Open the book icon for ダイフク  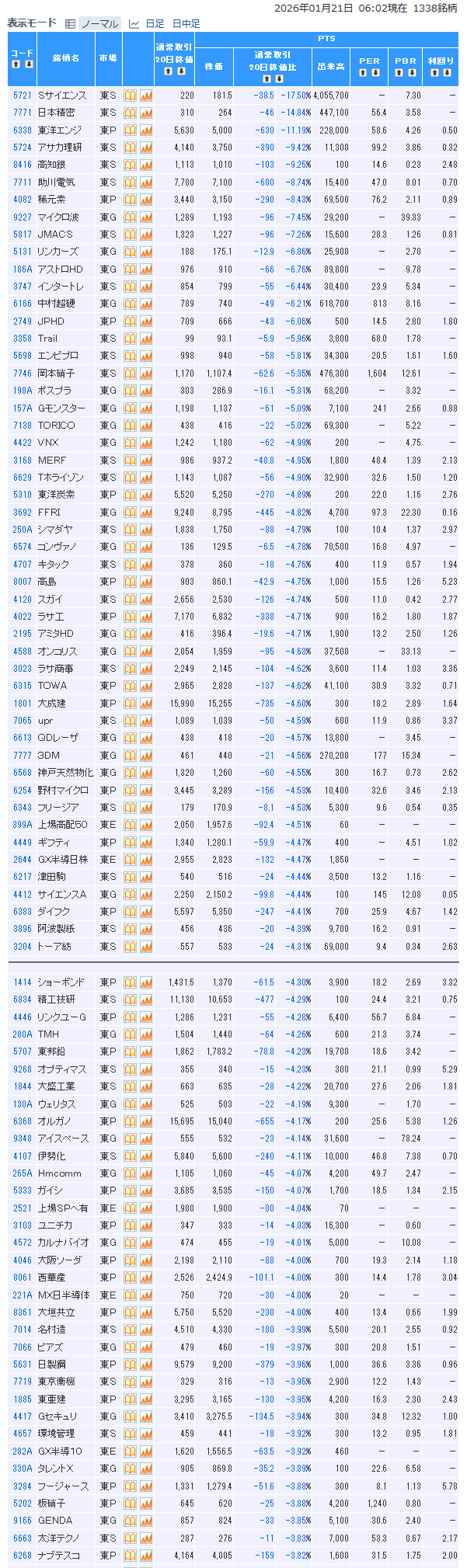click(x=130, y=912)
